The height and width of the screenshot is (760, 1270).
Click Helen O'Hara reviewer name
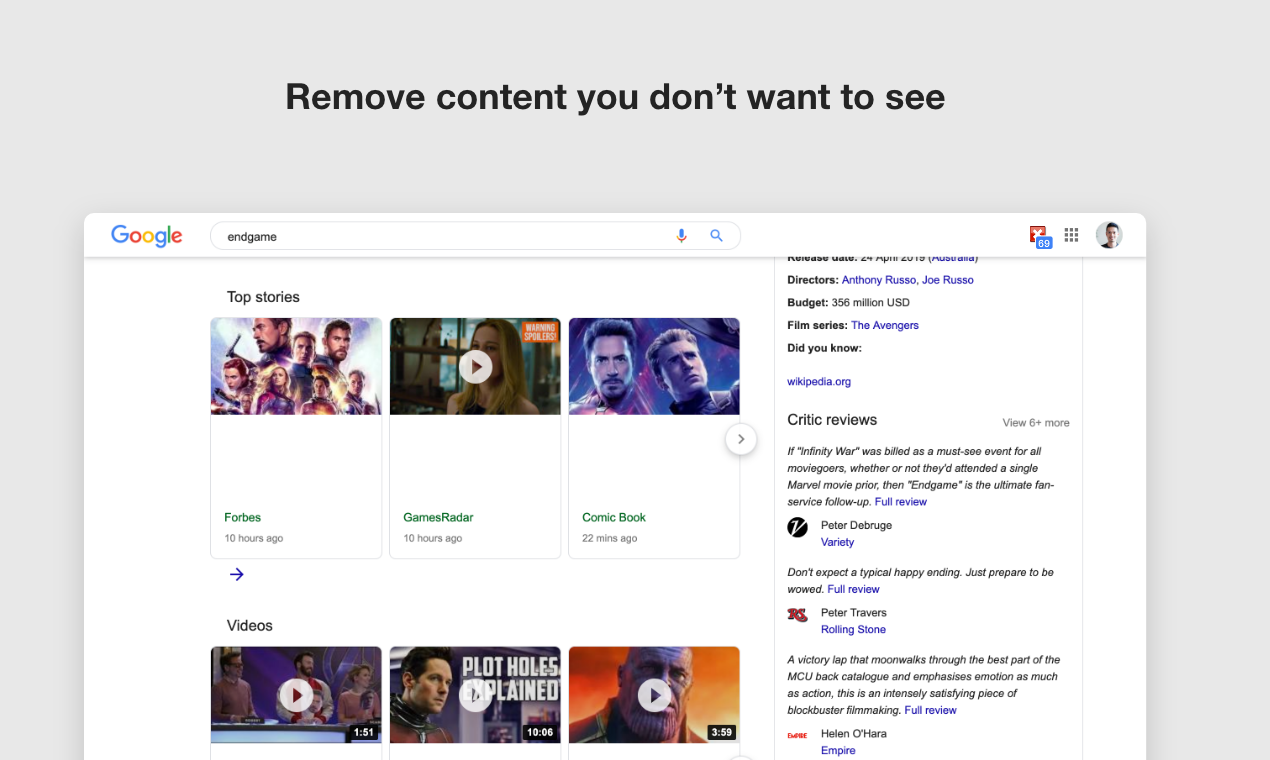(854, 733)
